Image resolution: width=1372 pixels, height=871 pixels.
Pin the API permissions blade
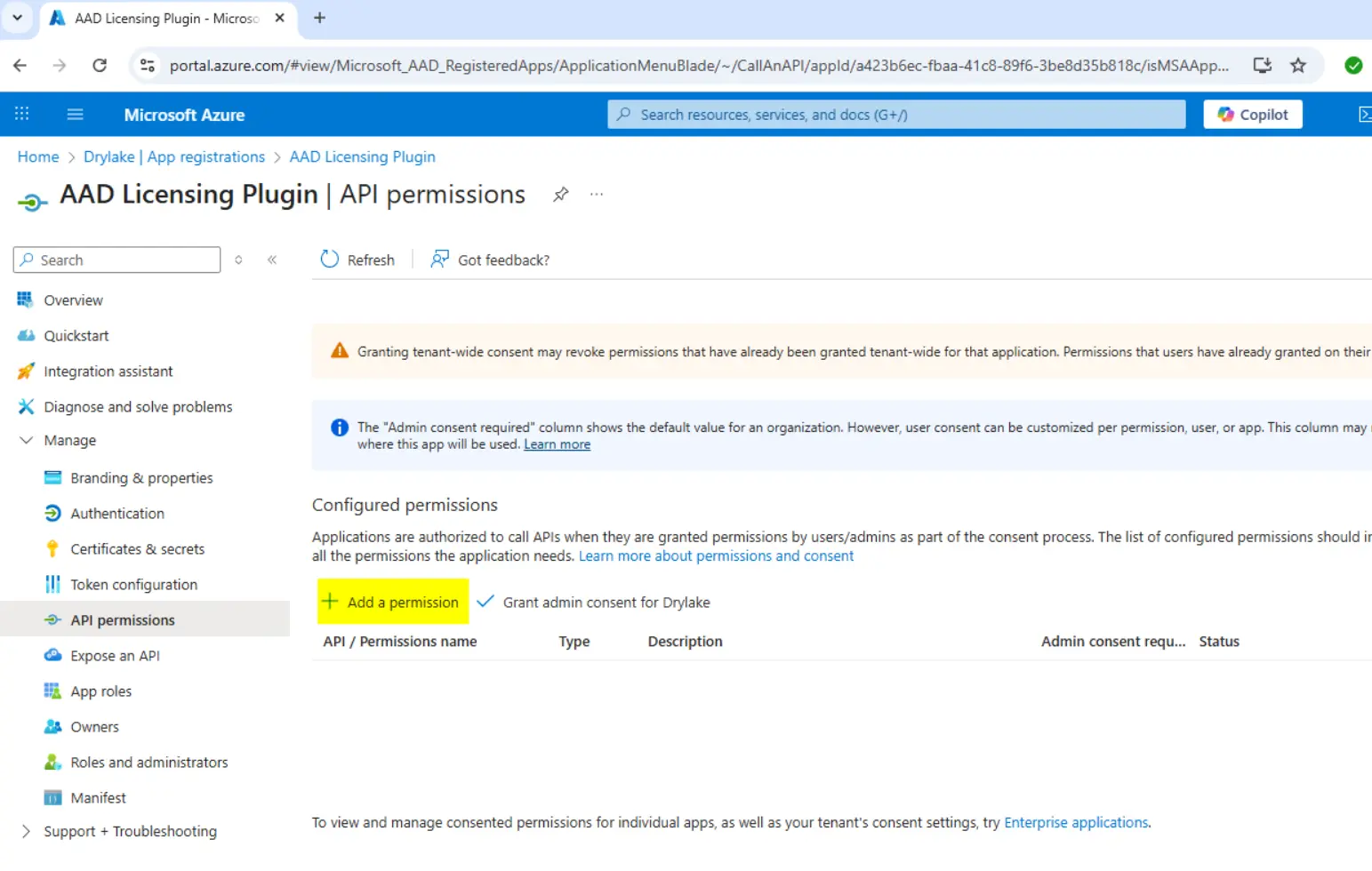coord(560,195)
